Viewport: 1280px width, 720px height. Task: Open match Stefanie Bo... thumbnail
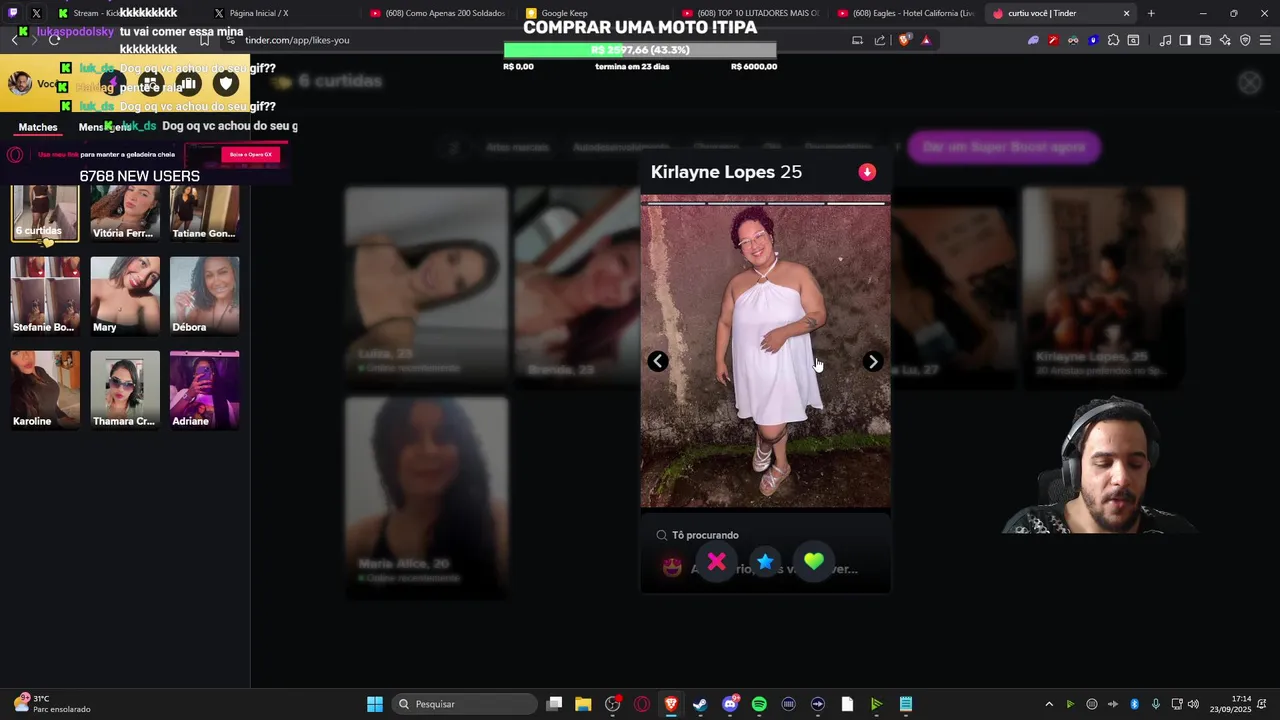45,296
